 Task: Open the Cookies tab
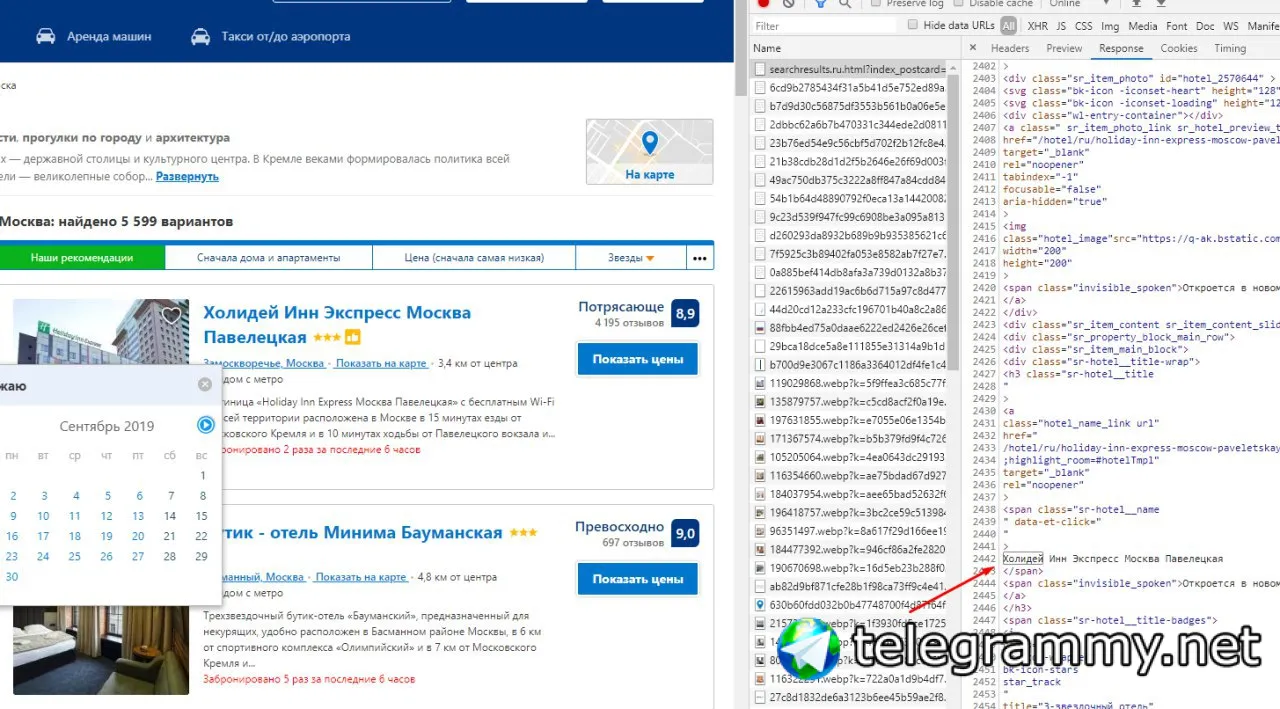pos(1179,48)
